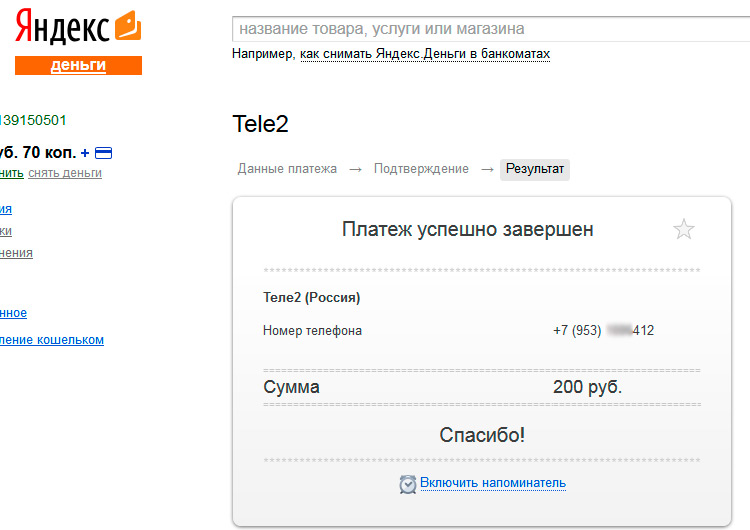Open example link about withdrawing at ATMs
This screenshot has width=750, height=530.
tap(424, 54)
